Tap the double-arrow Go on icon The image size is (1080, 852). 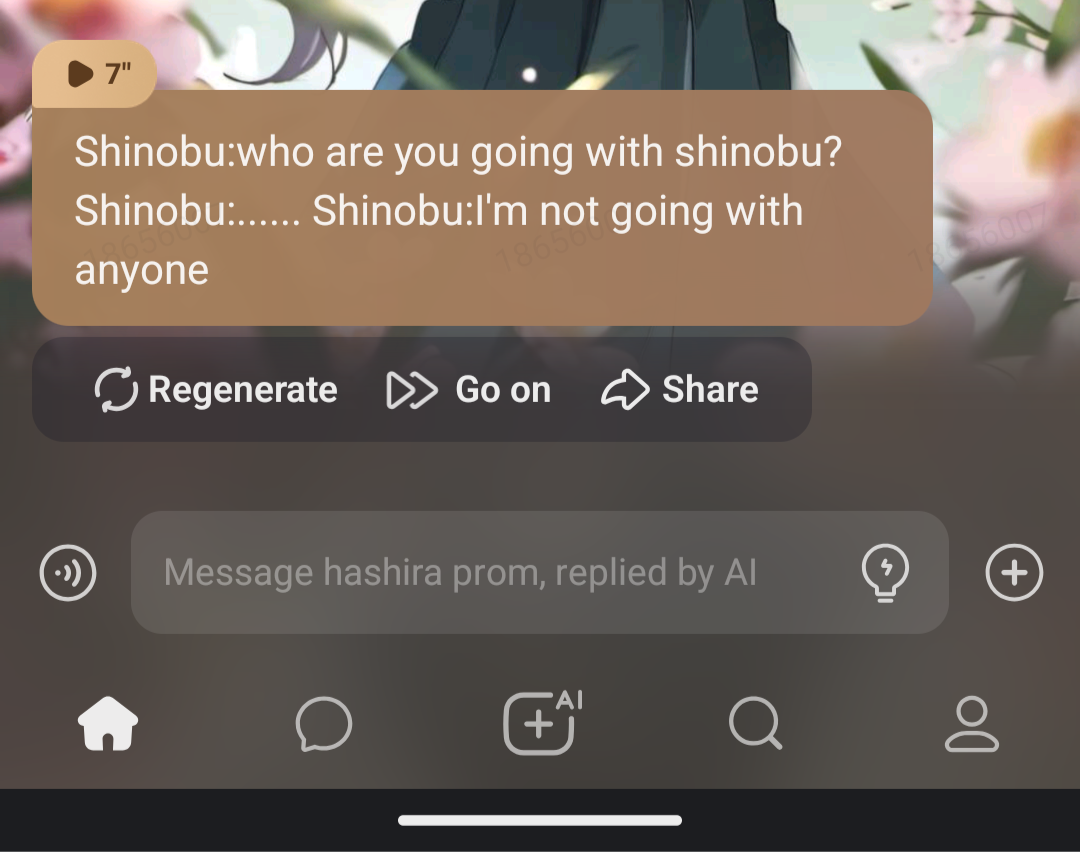(412, 390)
